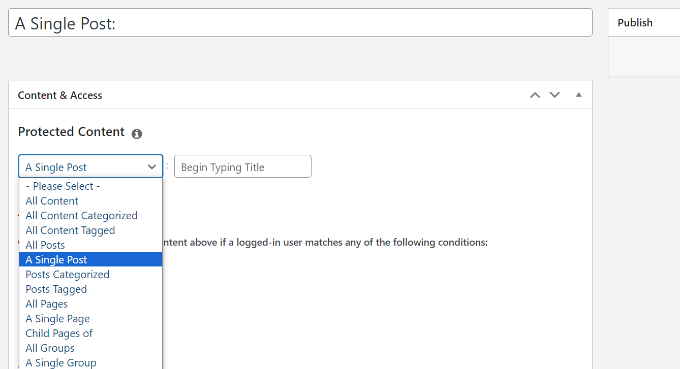680x369 pixels.
Task: Click the Content & Access heading
Action: point(60,95)
